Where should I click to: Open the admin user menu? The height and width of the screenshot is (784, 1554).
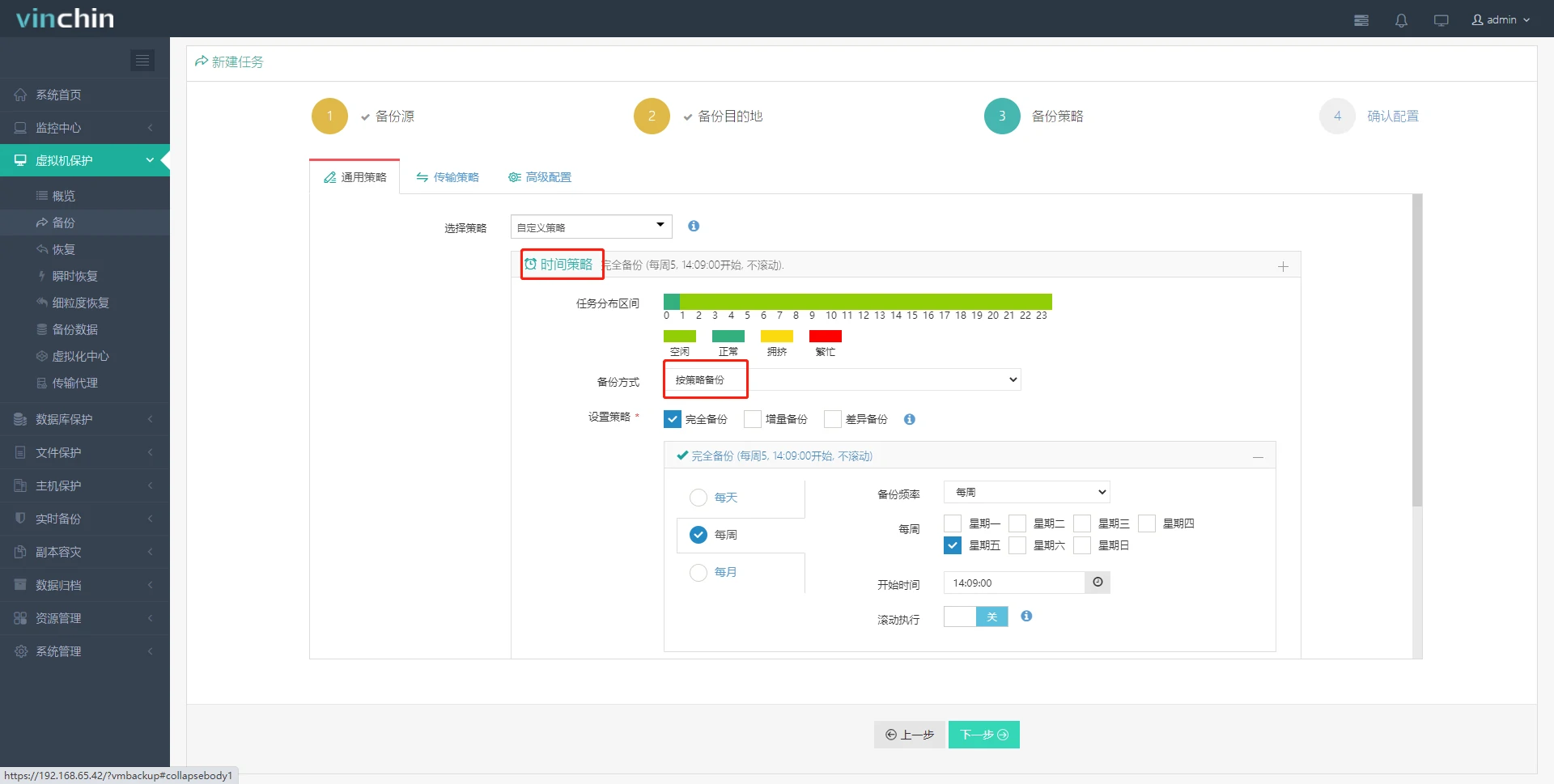coord(1501,20)
